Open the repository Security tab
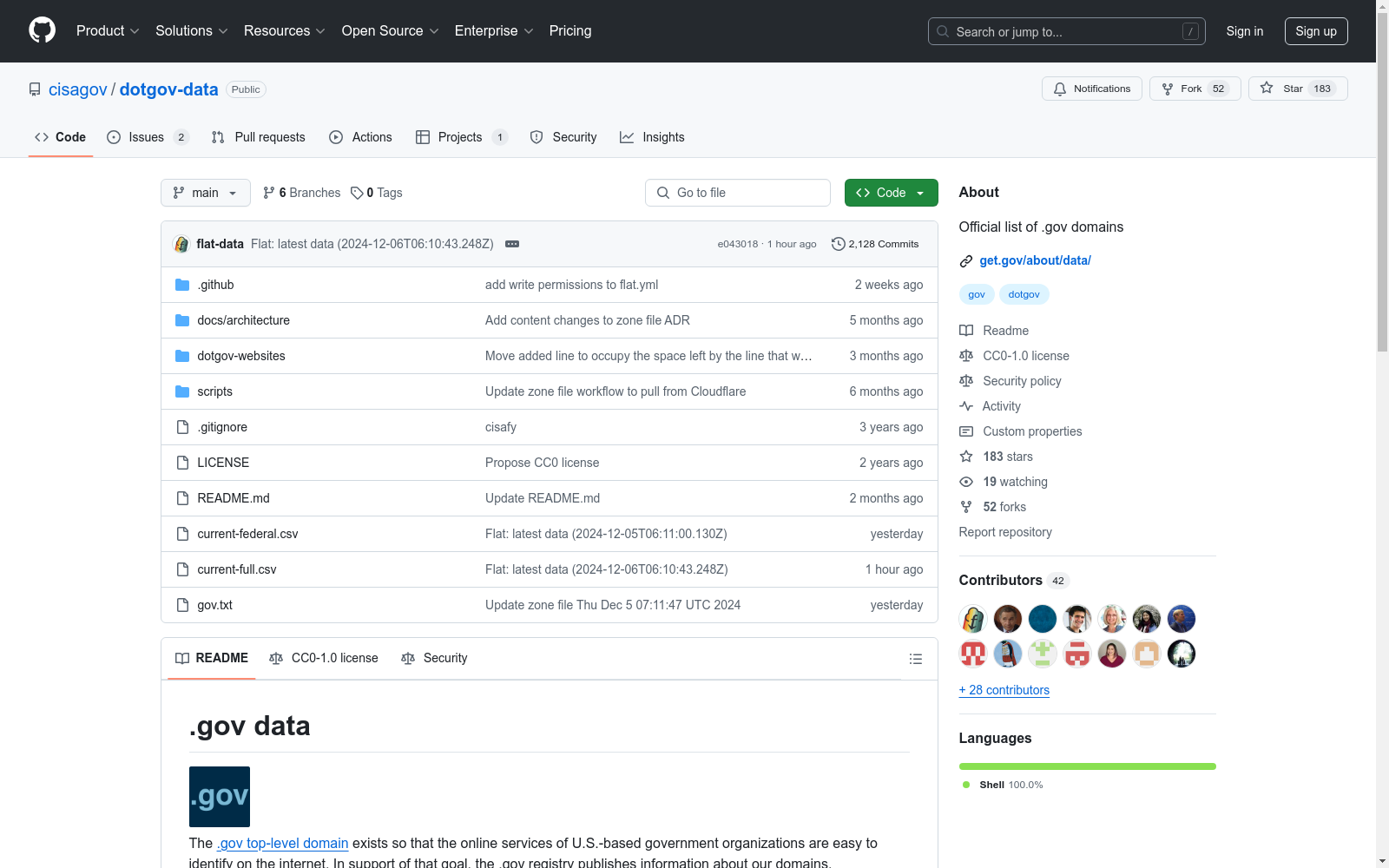This screenshot has width=1389, height=868. 563,137
